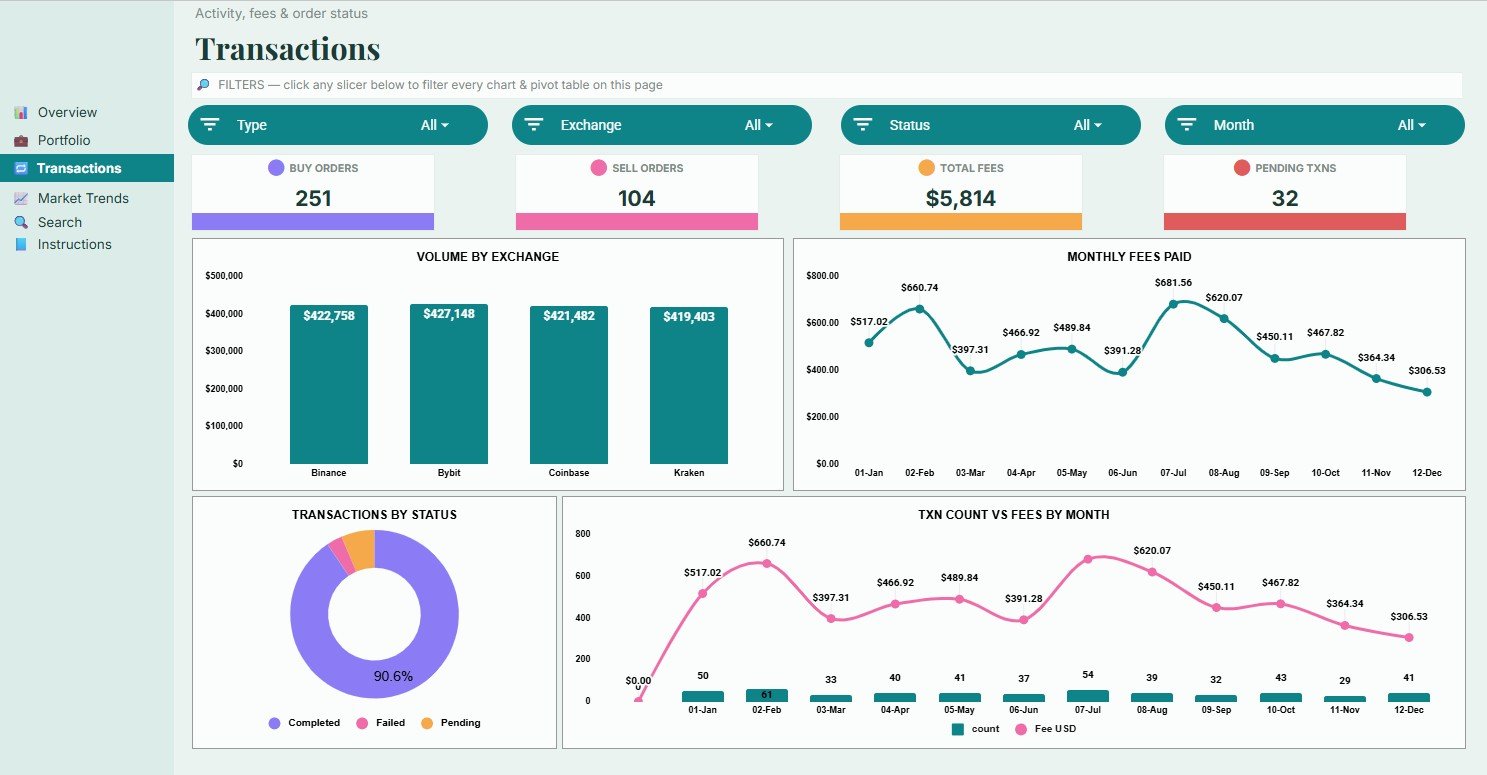Screen dimensions: 1487x775
Task: Click the Kraken bar labeled $419,403
Action: point(689,386)
